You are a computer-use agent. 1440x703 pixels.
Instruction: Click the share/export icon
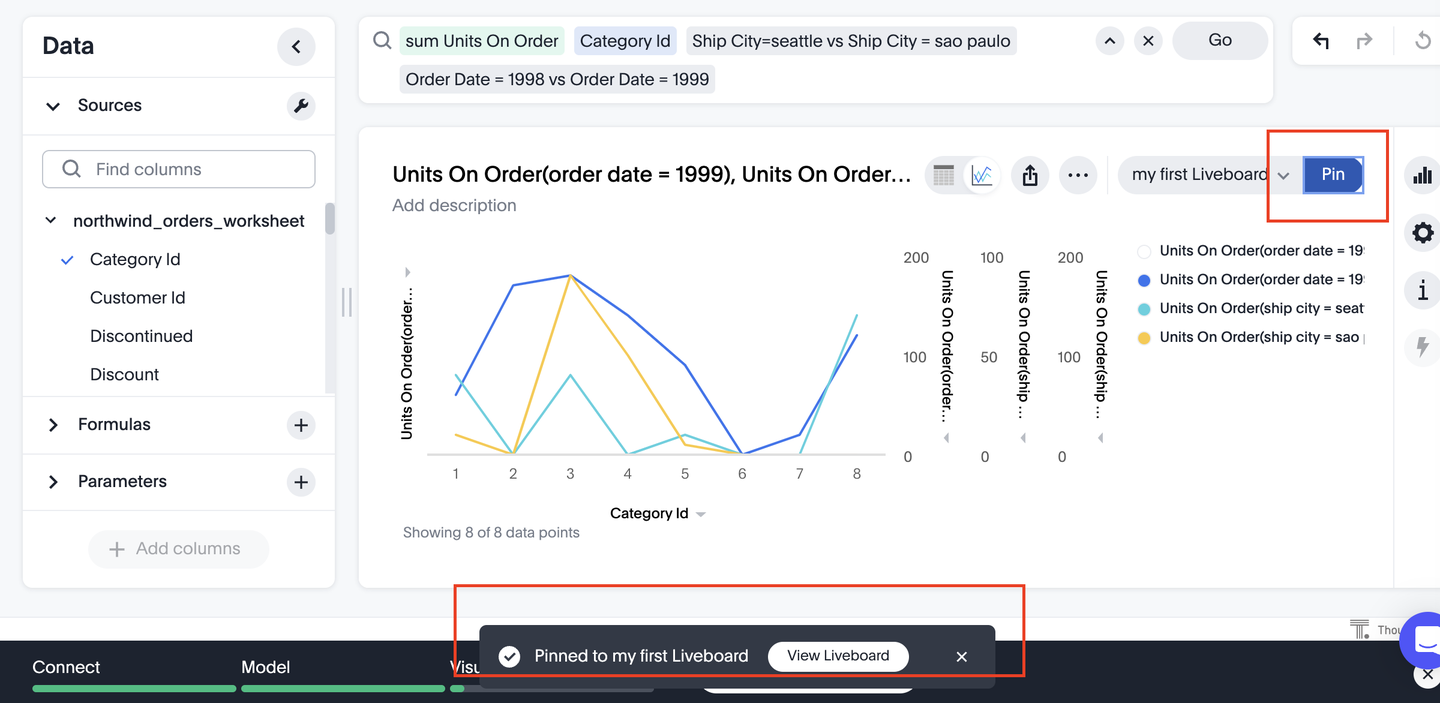point(1030,176)
